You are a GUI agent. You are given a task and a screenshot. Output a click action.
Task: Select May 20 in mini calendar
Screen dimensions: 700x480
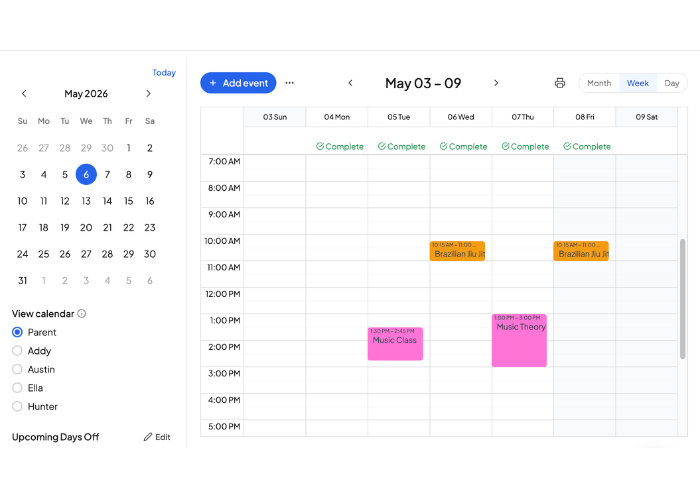coord(86,228)
